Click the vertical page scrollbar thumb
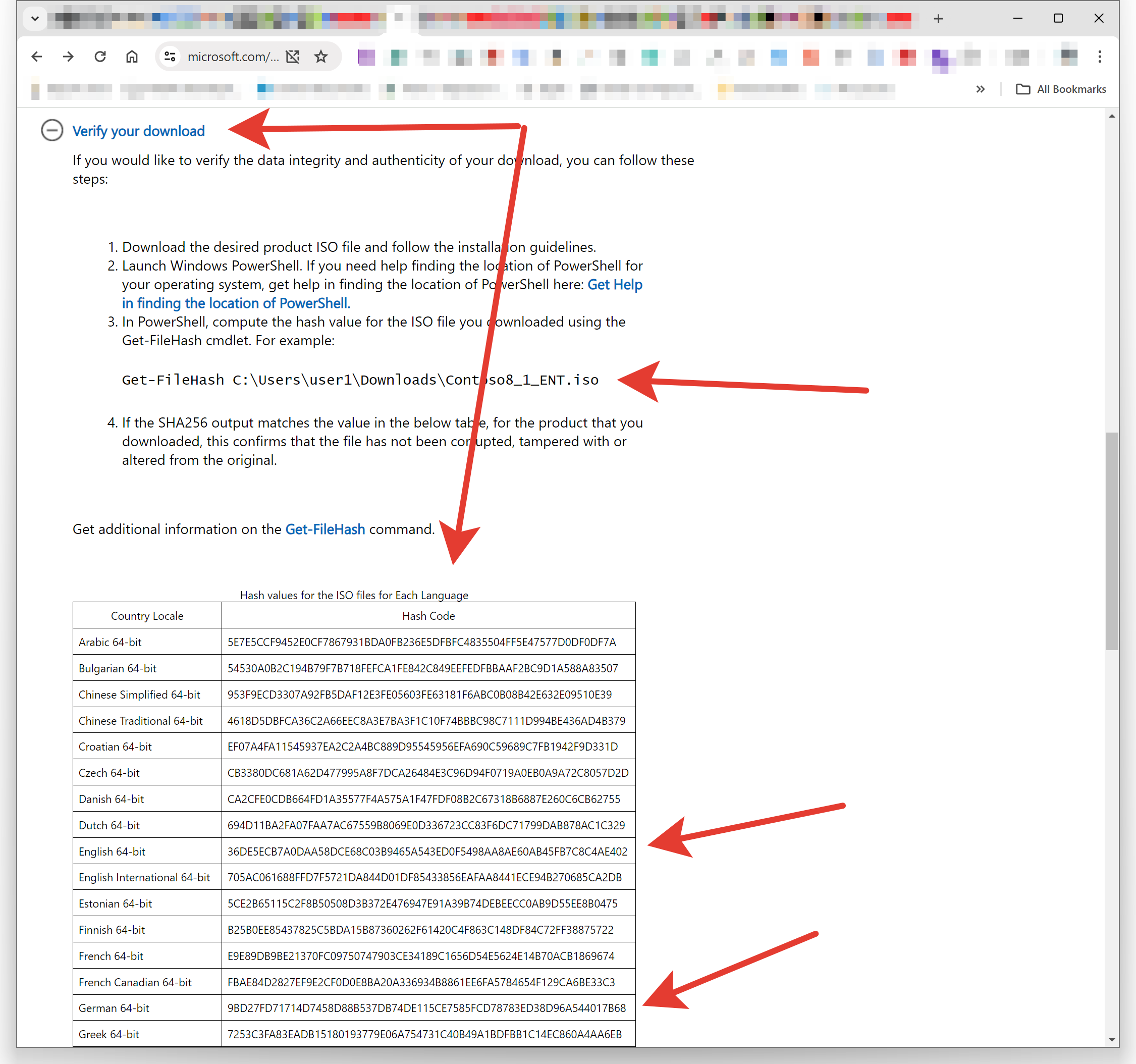This screenshot has height=1064, width=1136. 1111,541
